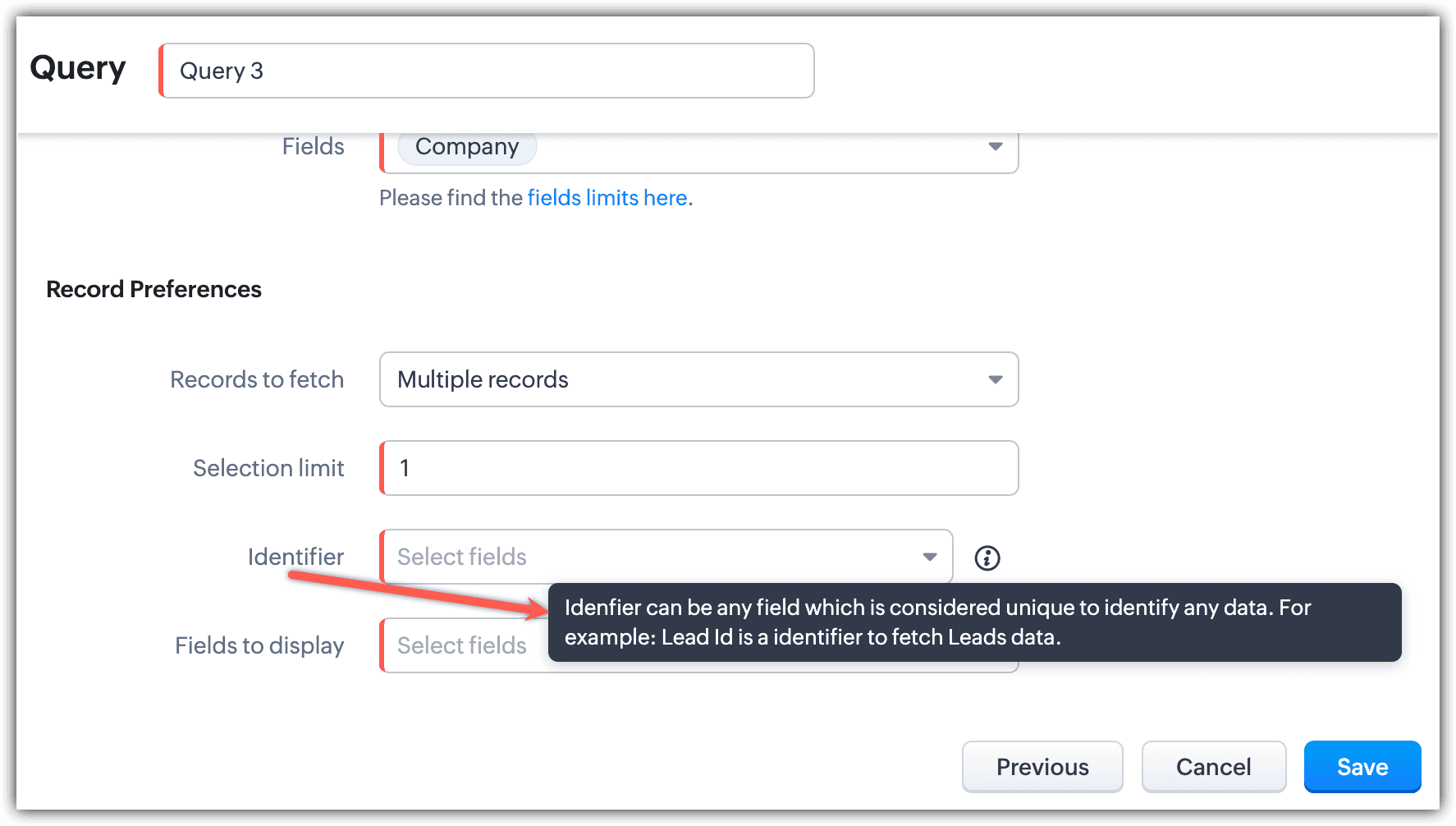Click the Identifier Select fields placeholder
Screen dimensions: 1456x826
462,557
